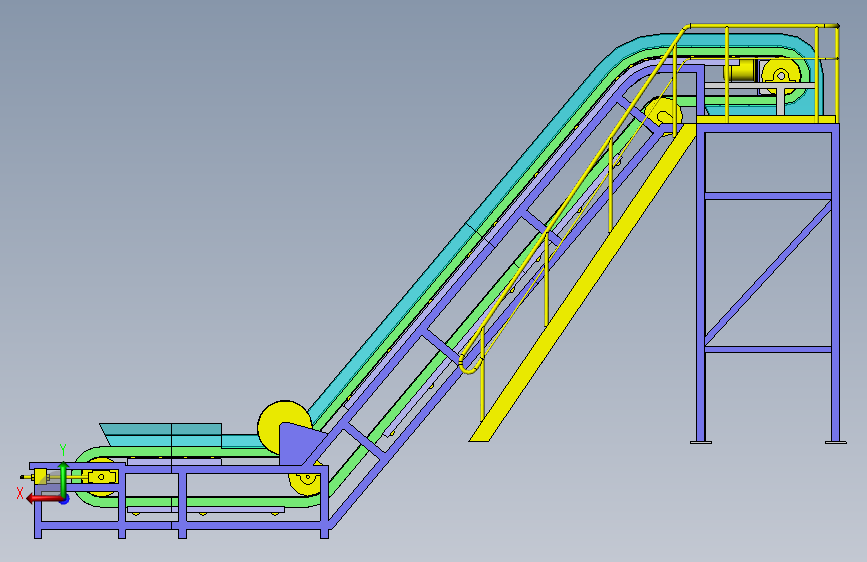Select the yellow snub pulley under incline top
This screenshot has height=562, width=867.
coord(664,115)
